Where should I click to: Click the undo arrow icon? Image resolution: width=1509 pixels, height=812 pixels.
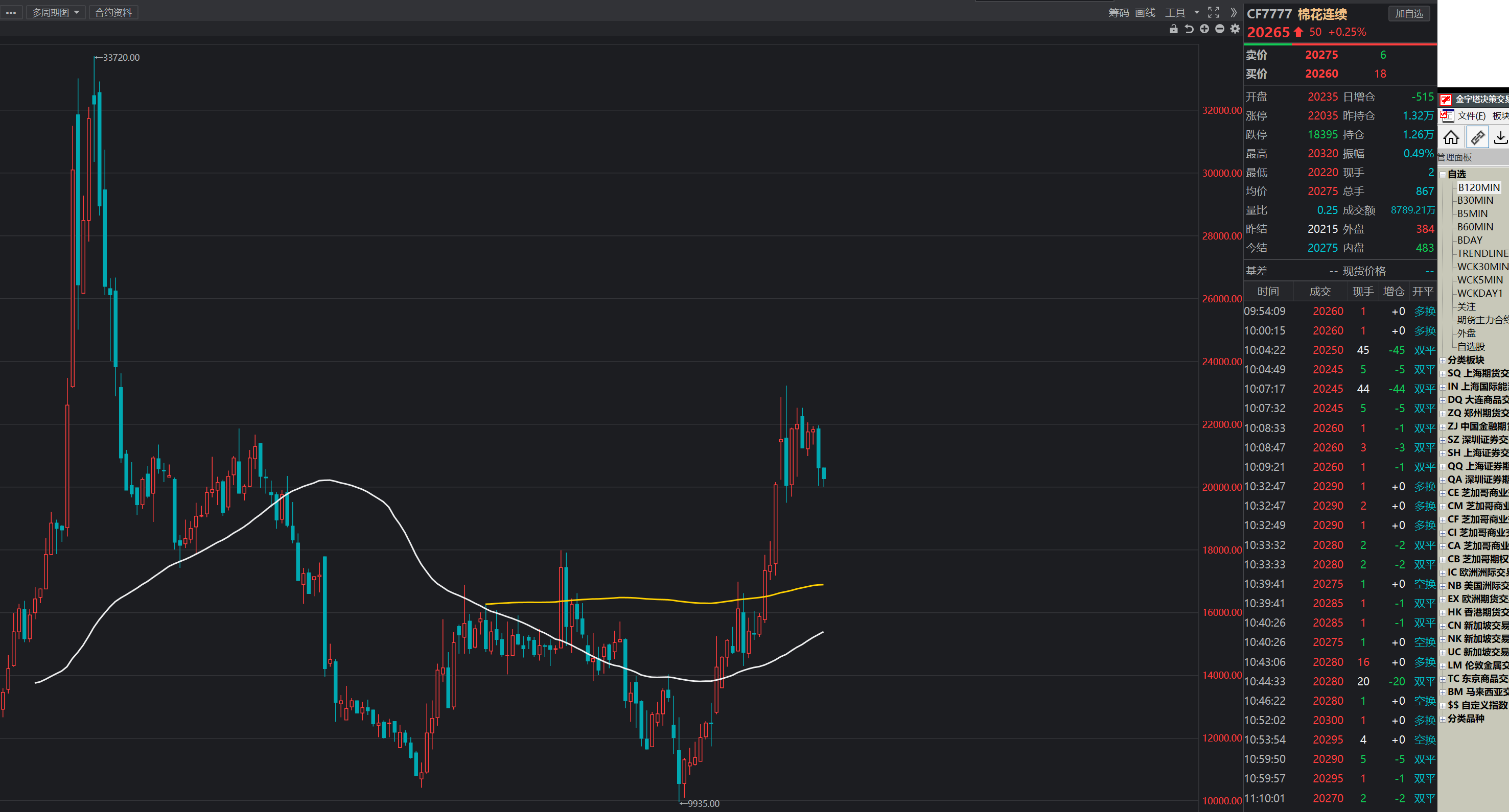click(1189, 29)
